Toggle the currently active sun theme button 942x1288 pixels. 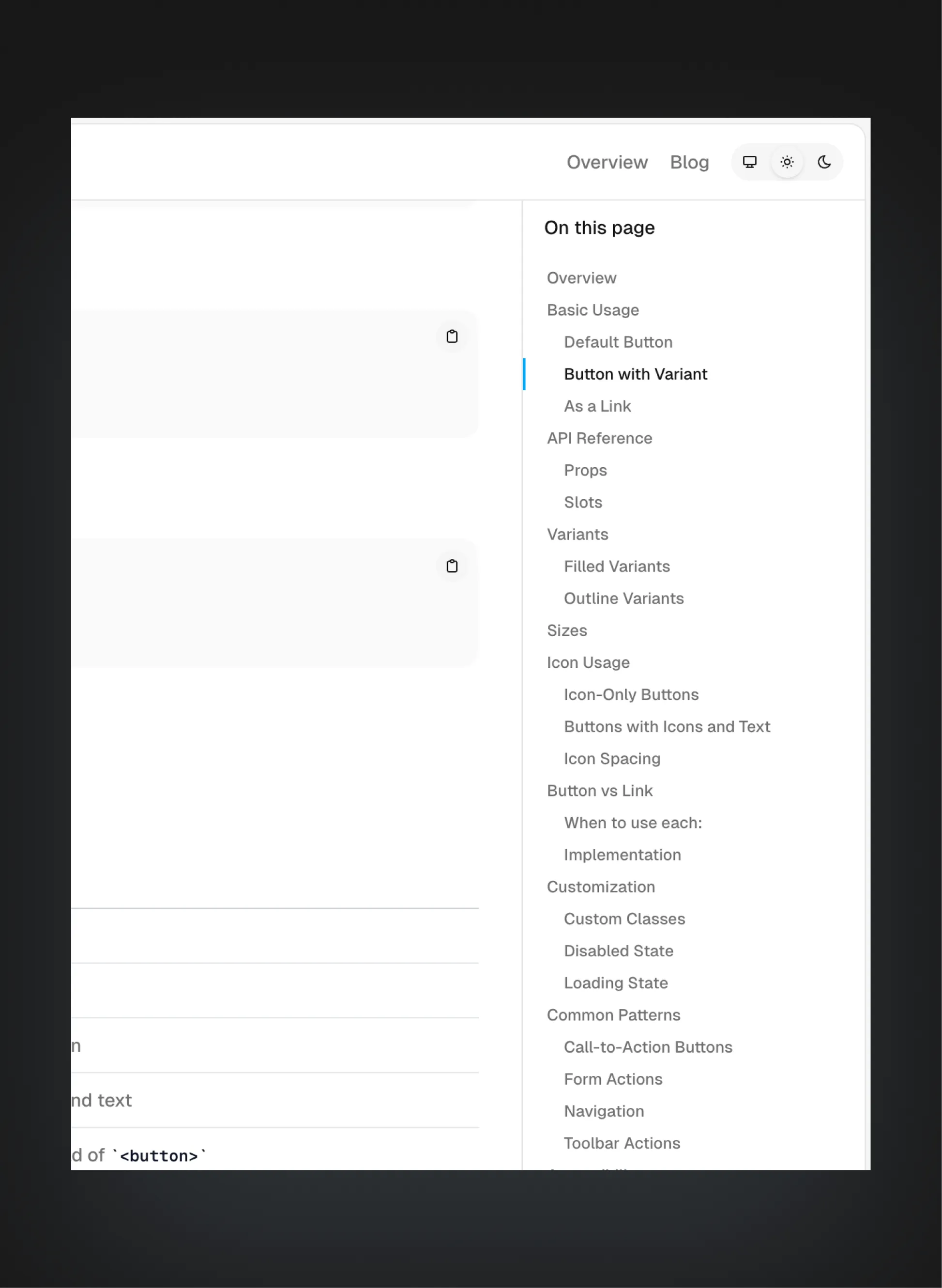[x=787, y=162]
